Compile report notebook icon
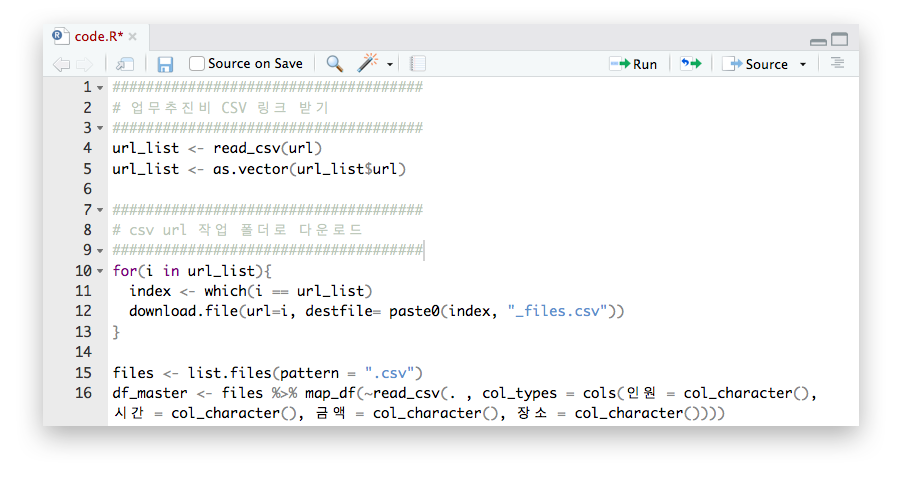The width and height of the screenshot is (898, 488). tap(418, 64)
